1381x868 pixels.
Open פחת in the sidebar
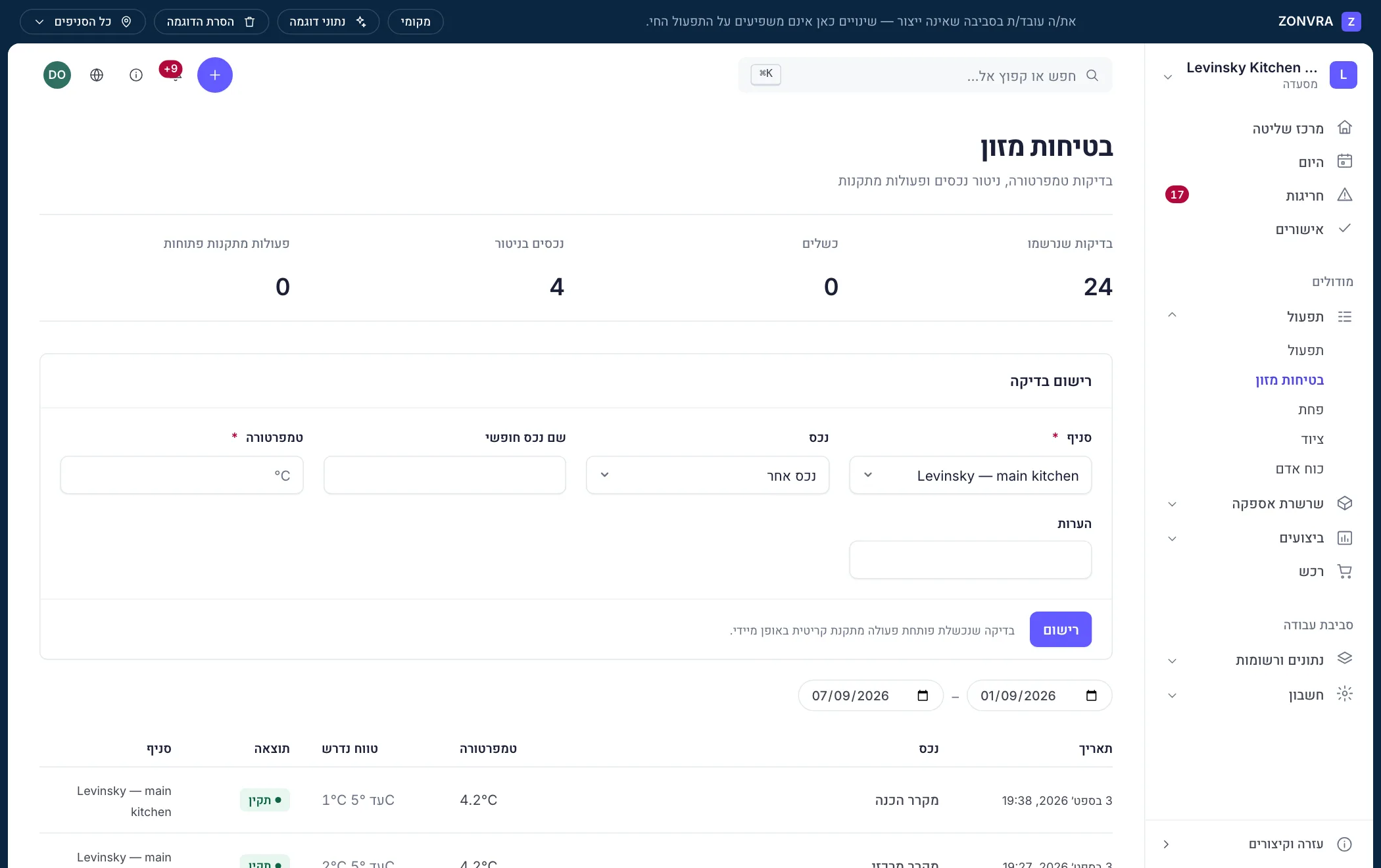(x=1311, y=410)
